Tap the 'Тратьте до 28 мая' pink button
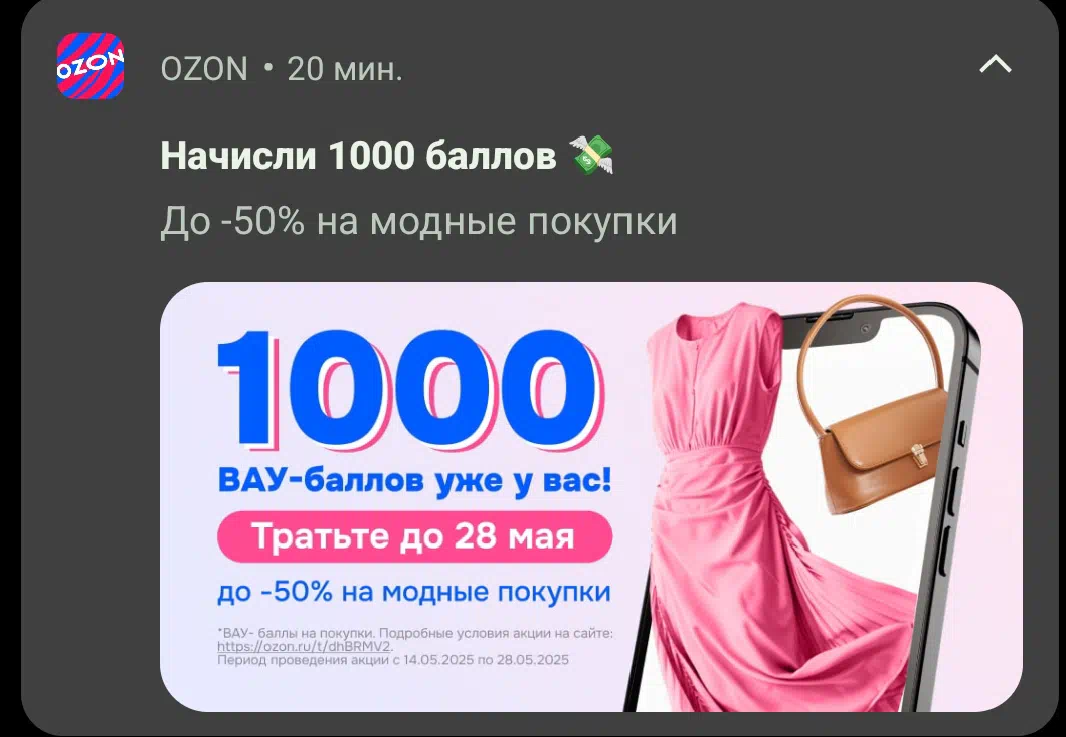The image size is (1066, 737). [x=414, y=536]
